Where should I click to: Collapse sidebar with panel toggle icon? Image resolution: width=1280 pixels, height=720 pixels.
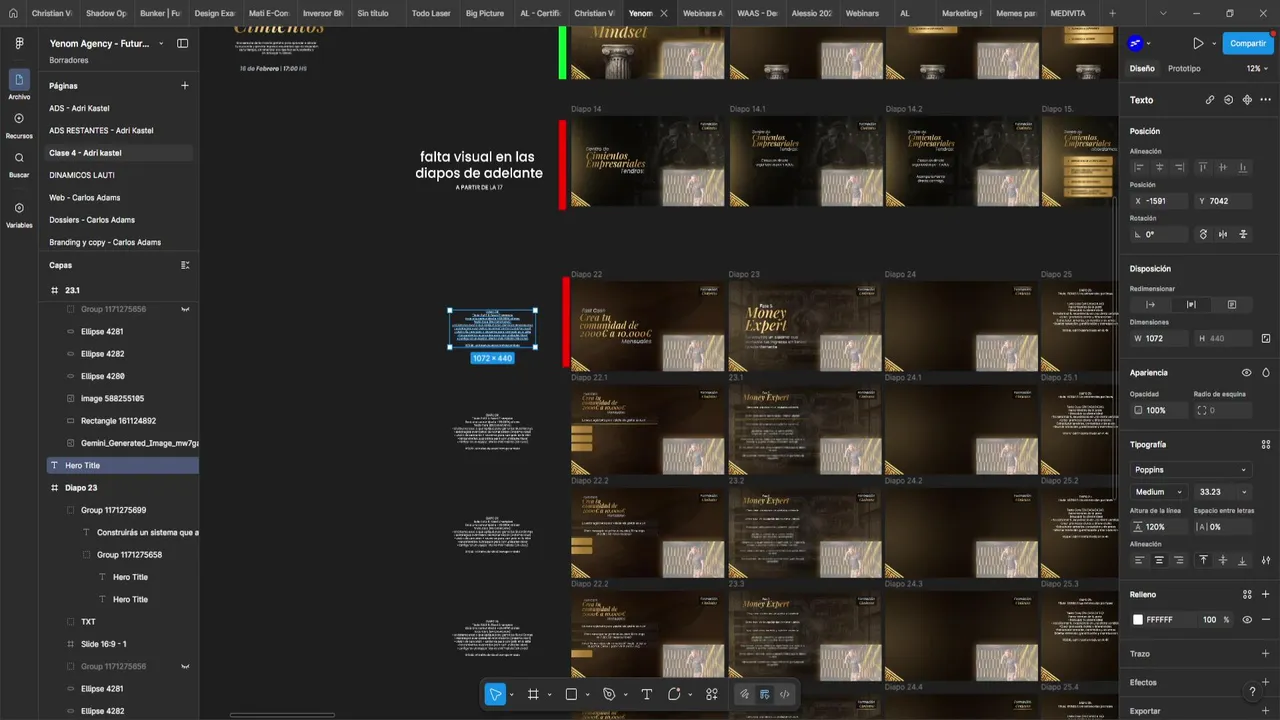pos(182,44)
